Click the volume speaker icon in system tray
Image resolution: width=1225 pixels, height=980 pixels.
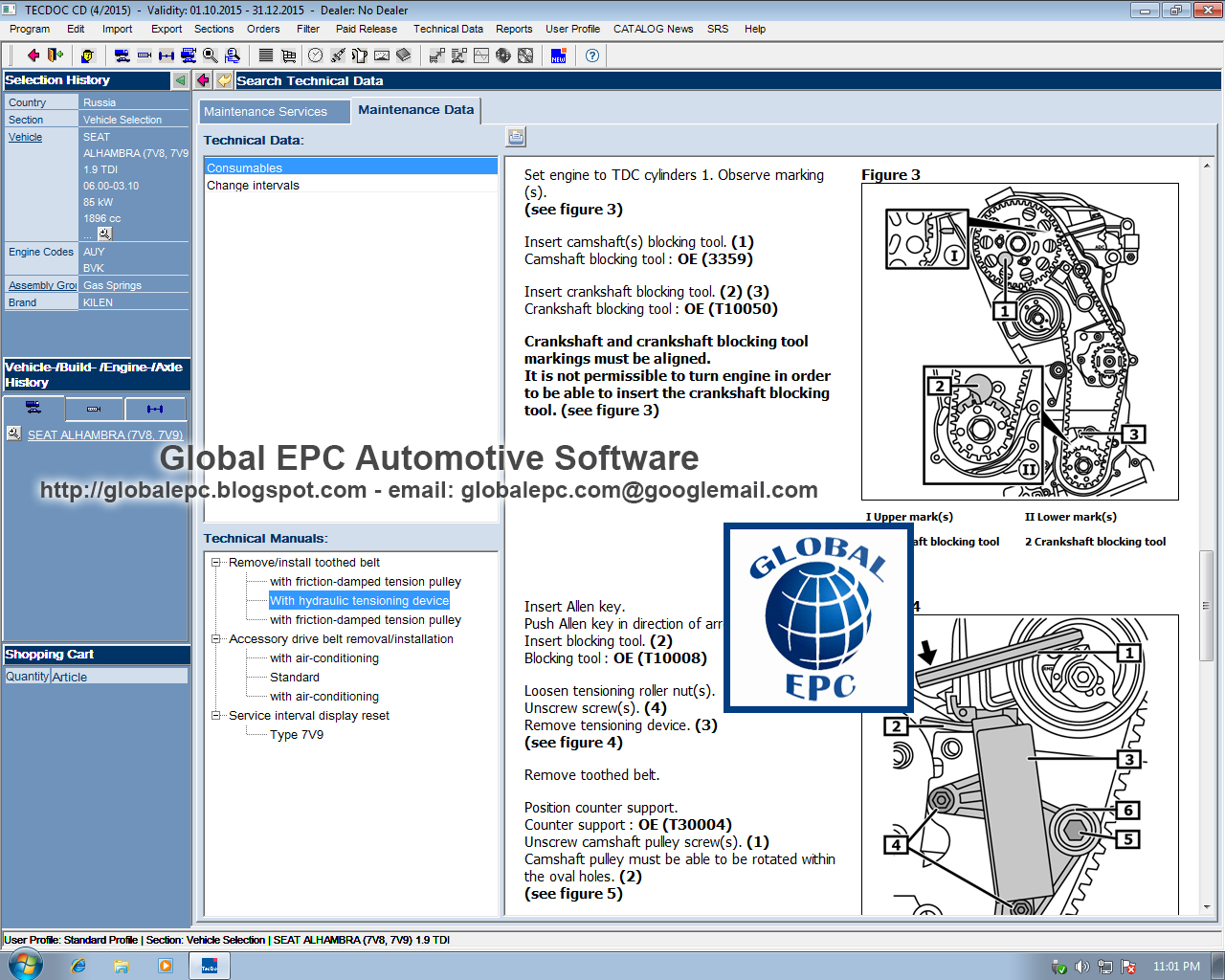pos(1082,967)
